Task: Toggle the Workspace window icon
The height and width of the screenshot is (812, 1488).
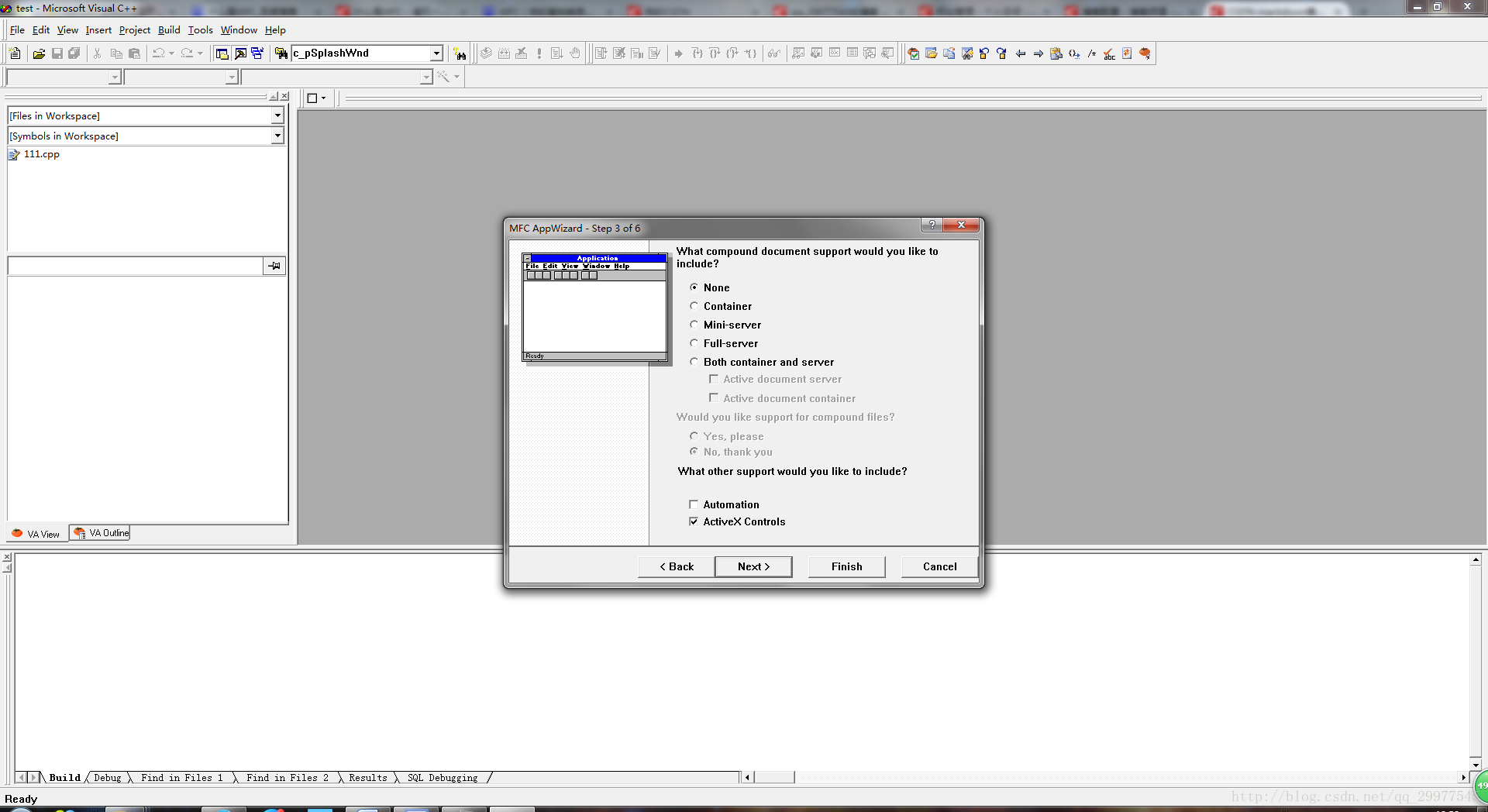Action: (x=222, y=53)
